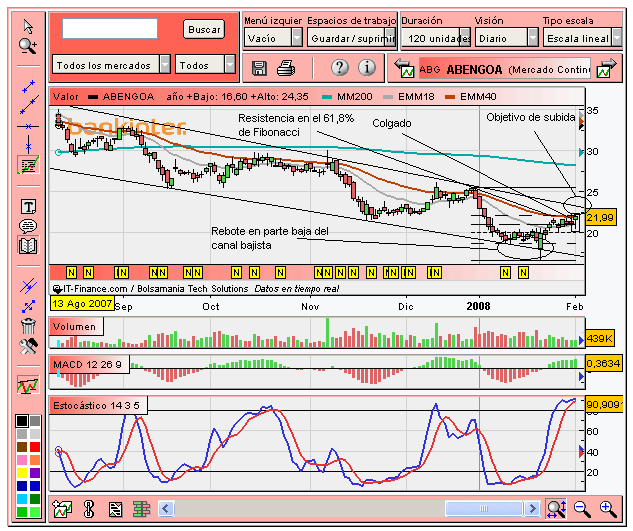Click the Volumen panel label
The height and width of the screenshot is (531, 633).
76,326
